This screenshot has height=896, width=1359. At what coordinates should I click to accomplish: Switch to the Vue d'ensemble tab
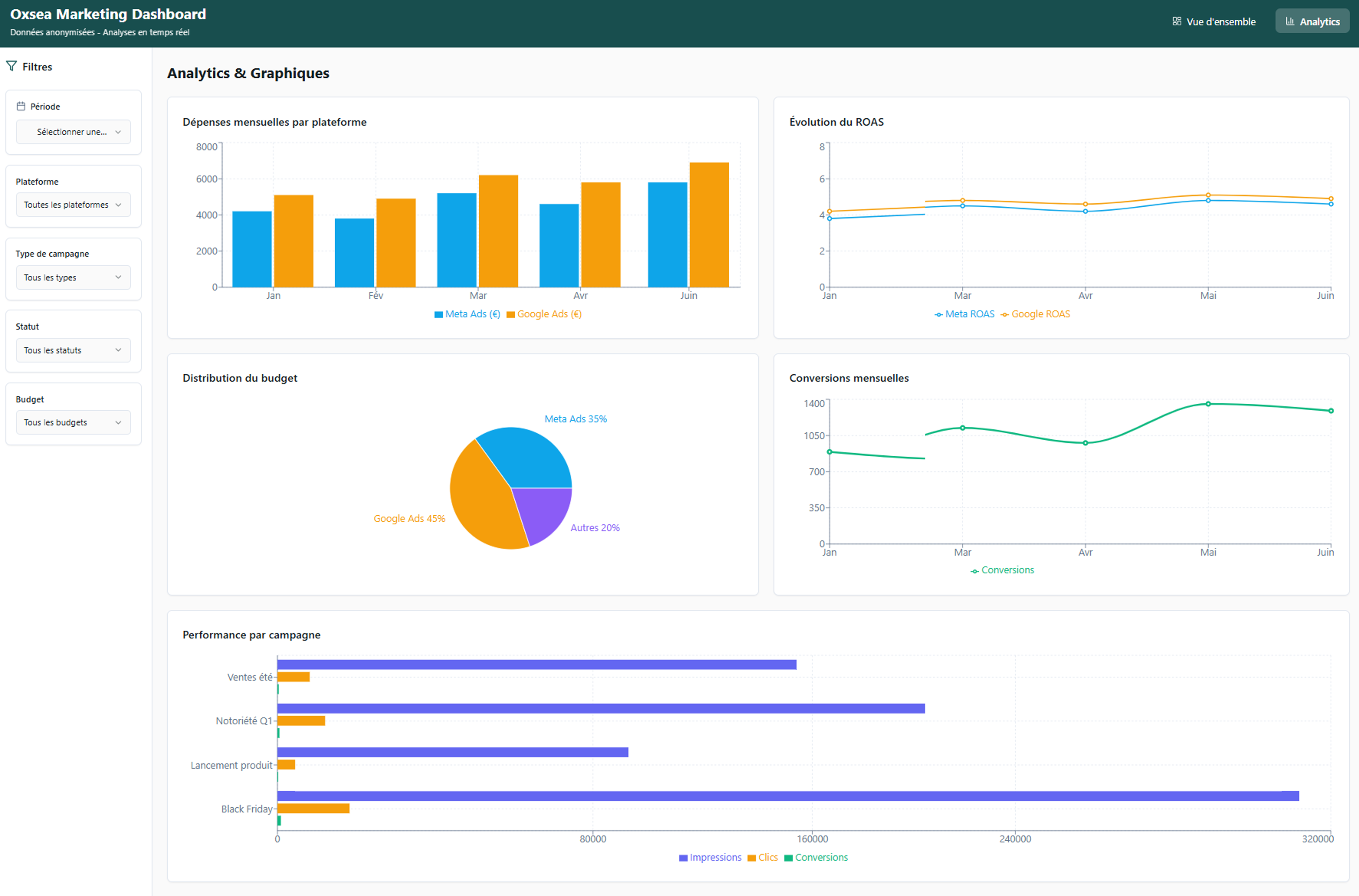click(1214, 22)
